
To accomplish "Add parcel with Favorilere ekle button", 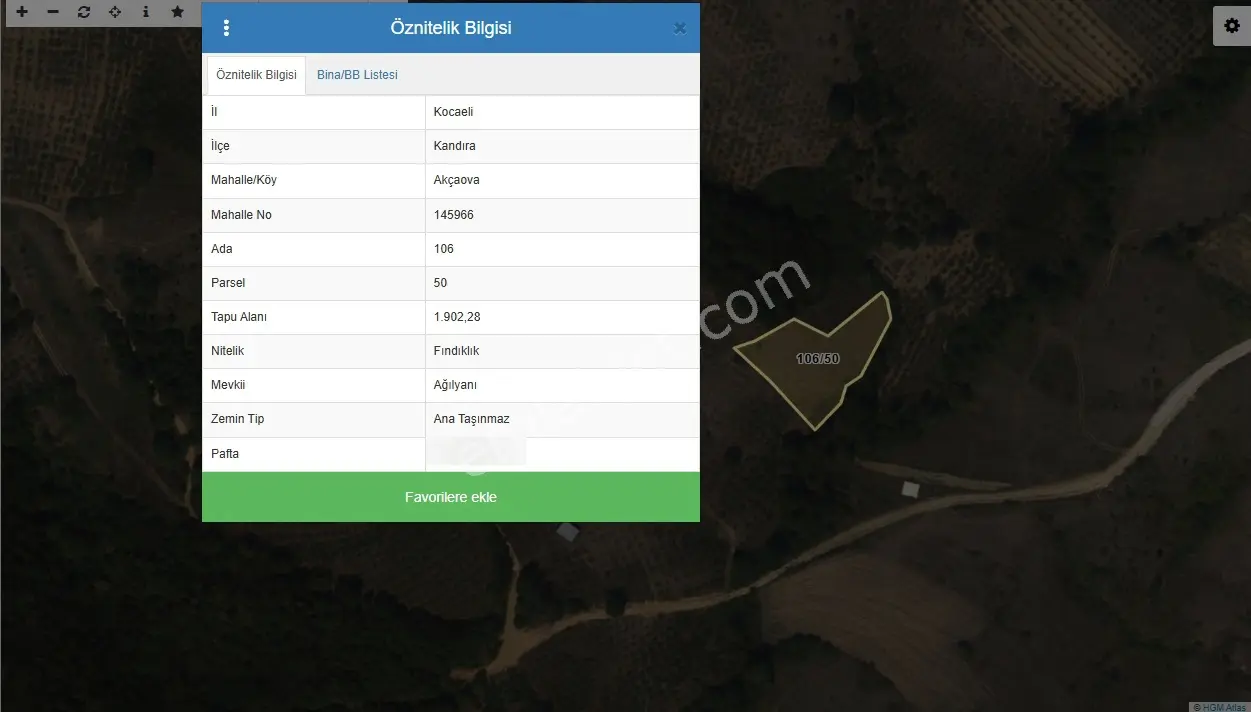I will pyautogui.click(x=451, y=497).
